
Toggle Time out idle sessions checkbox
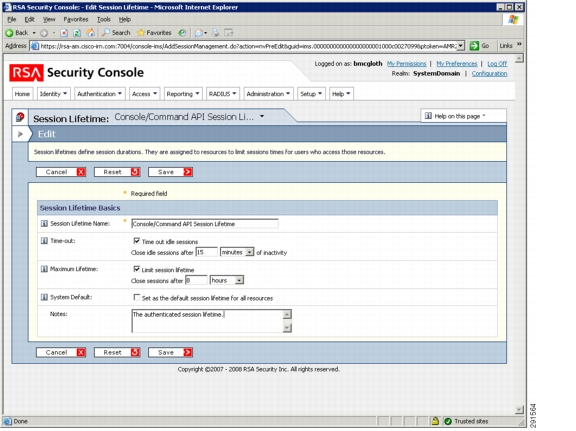tap(137, 241)
